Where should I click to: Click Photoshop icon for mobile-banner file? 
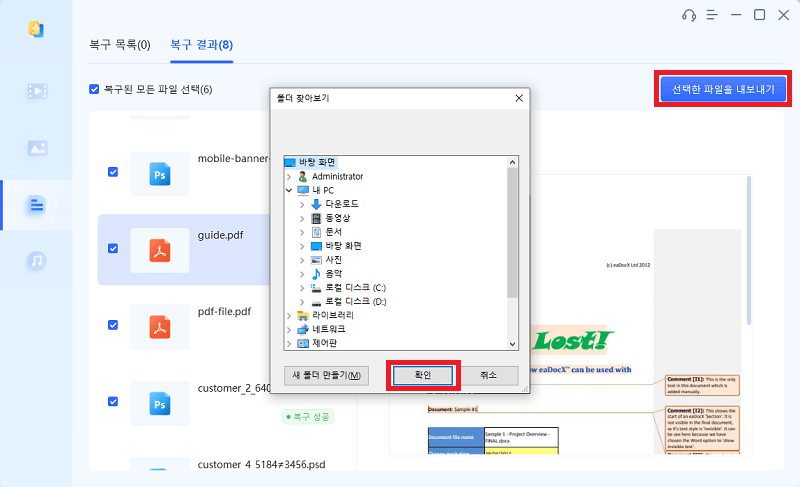coord(160,174)
